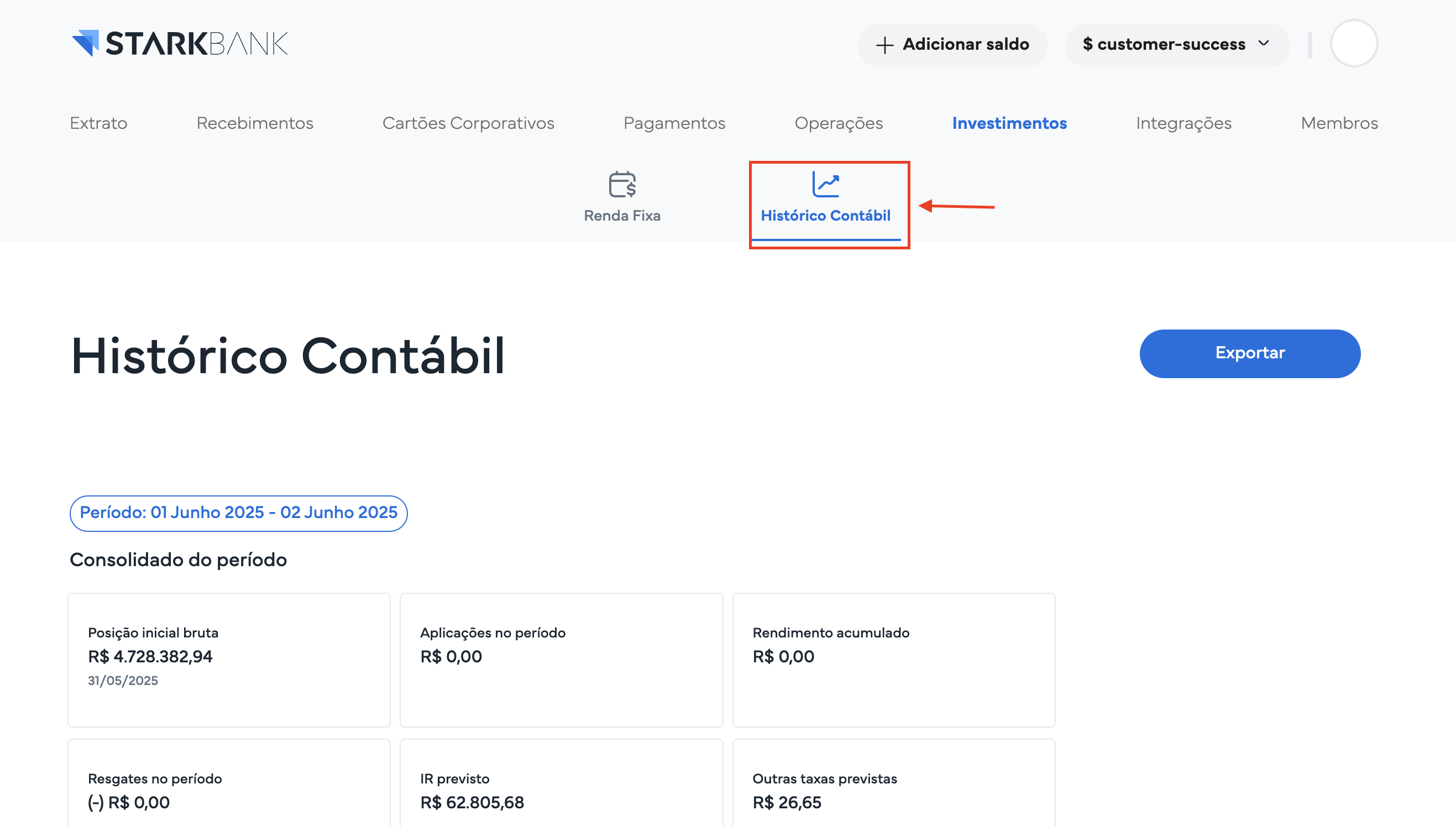Click the Histórico Contábil page heading

click(287, 356)
